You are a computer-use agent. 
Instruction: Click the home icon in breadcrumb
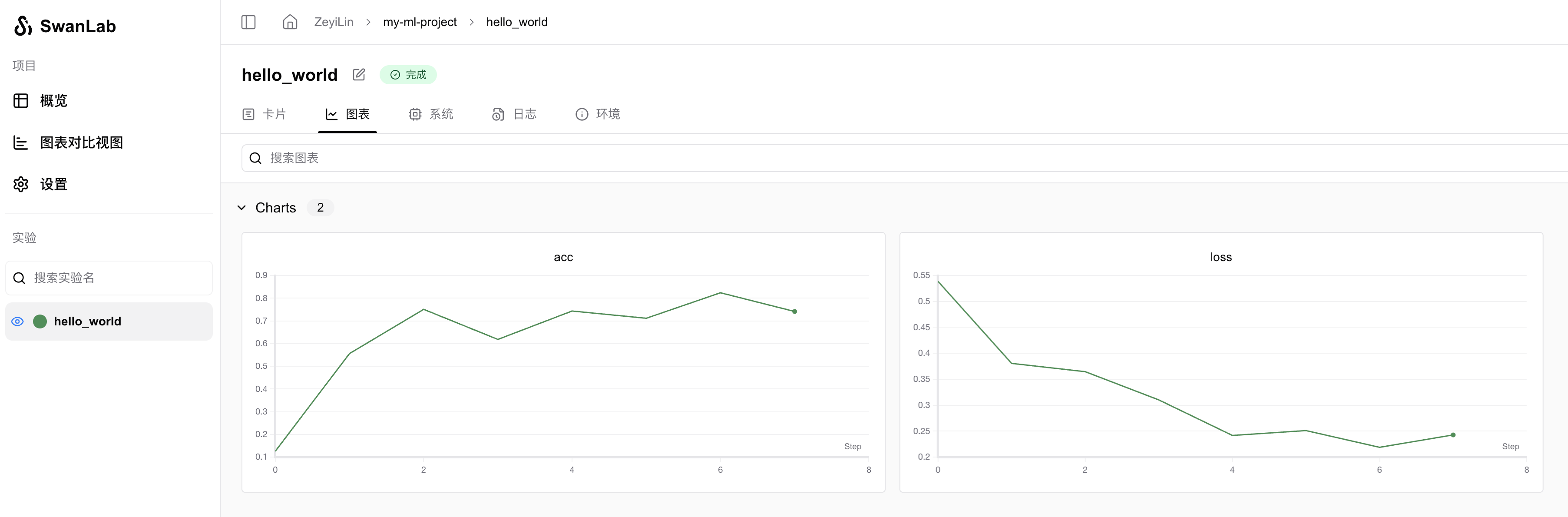[290, 23]
